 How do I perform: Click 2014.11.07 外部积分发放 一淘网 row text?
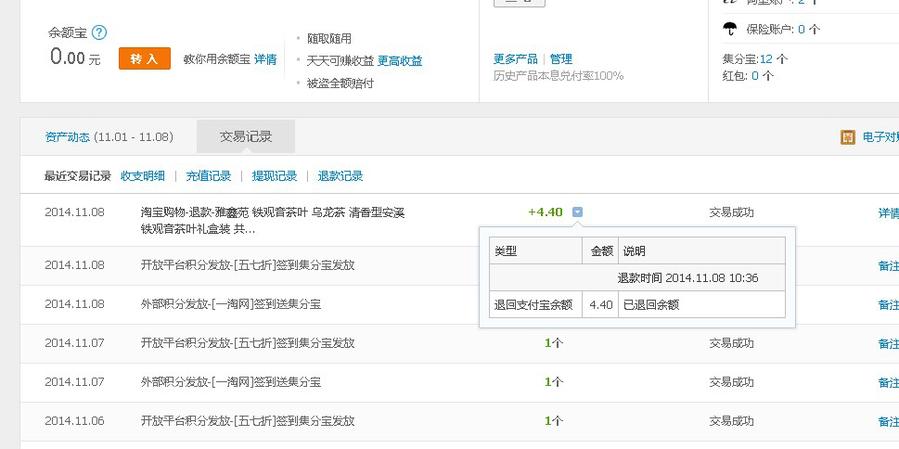coord(230,382)
